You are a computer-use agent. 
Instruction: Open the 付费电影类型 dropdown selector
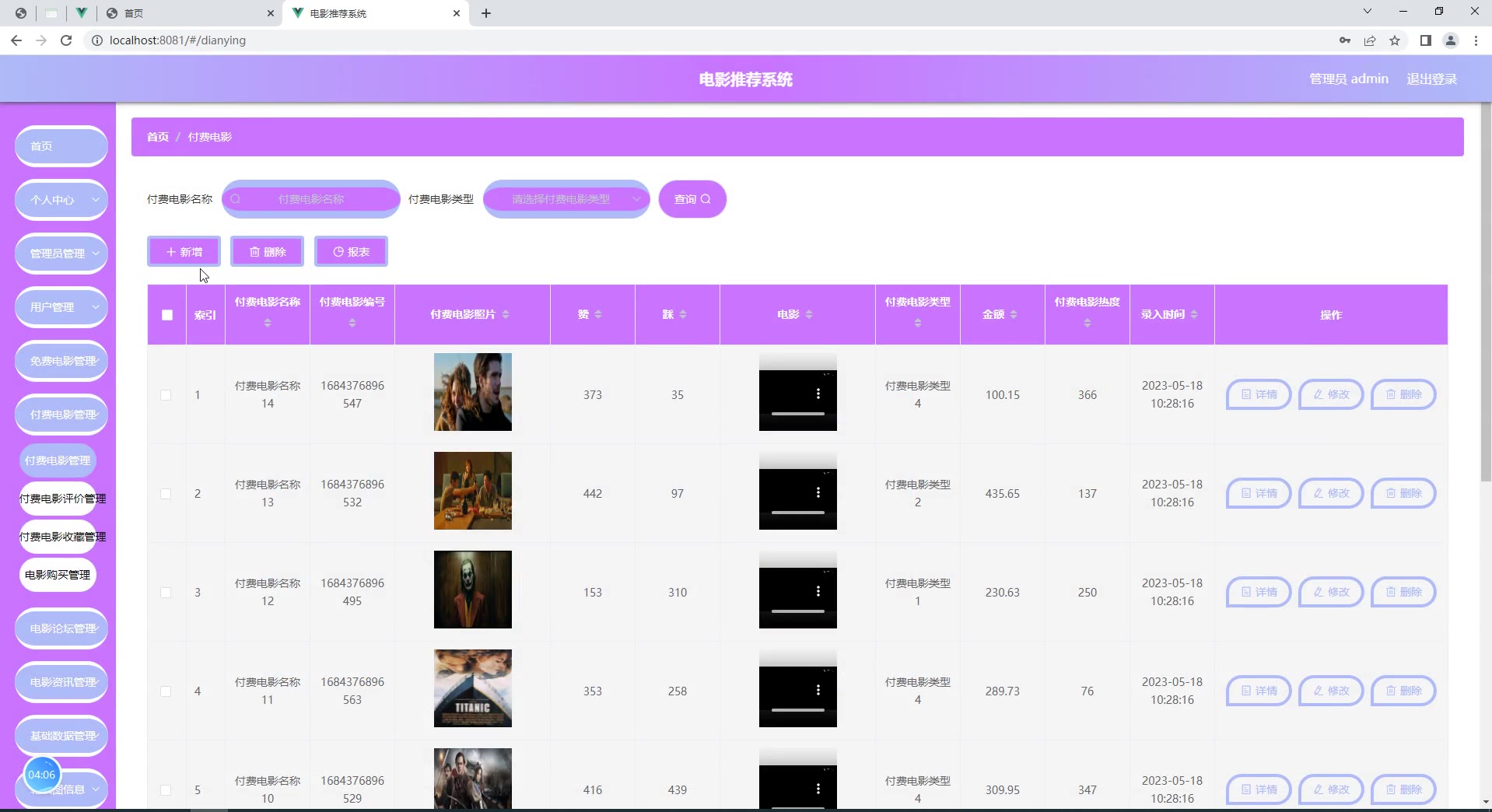566,199
